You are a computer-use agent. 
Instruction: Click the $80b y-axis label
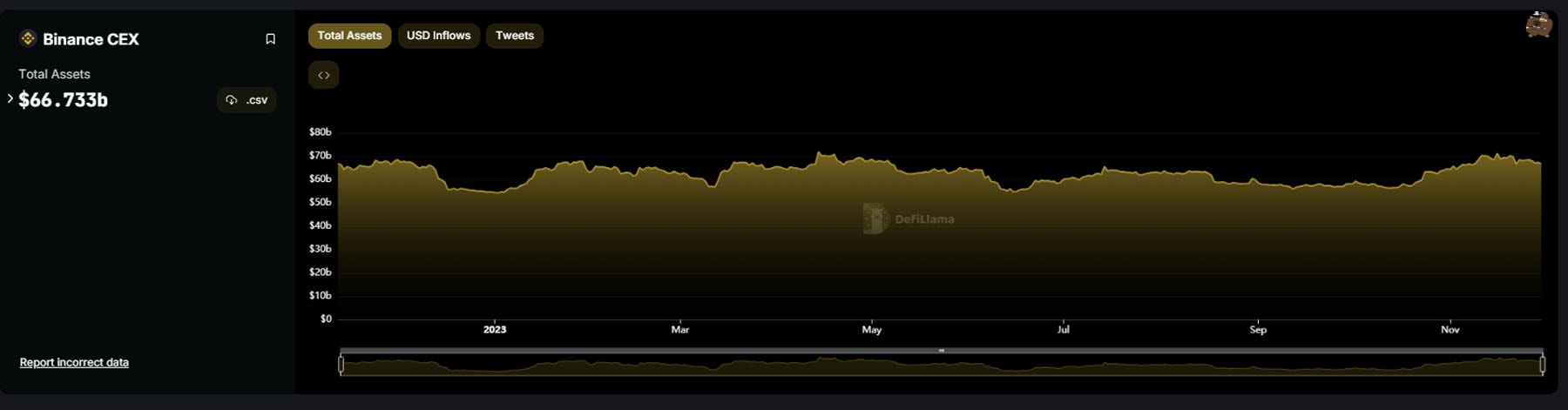click(320, 132)
